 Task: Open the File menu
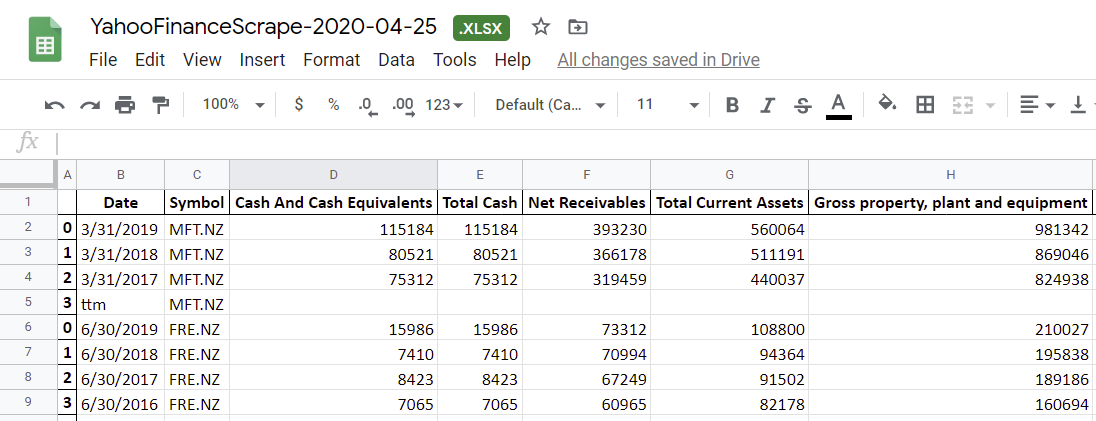click(103, 60)
